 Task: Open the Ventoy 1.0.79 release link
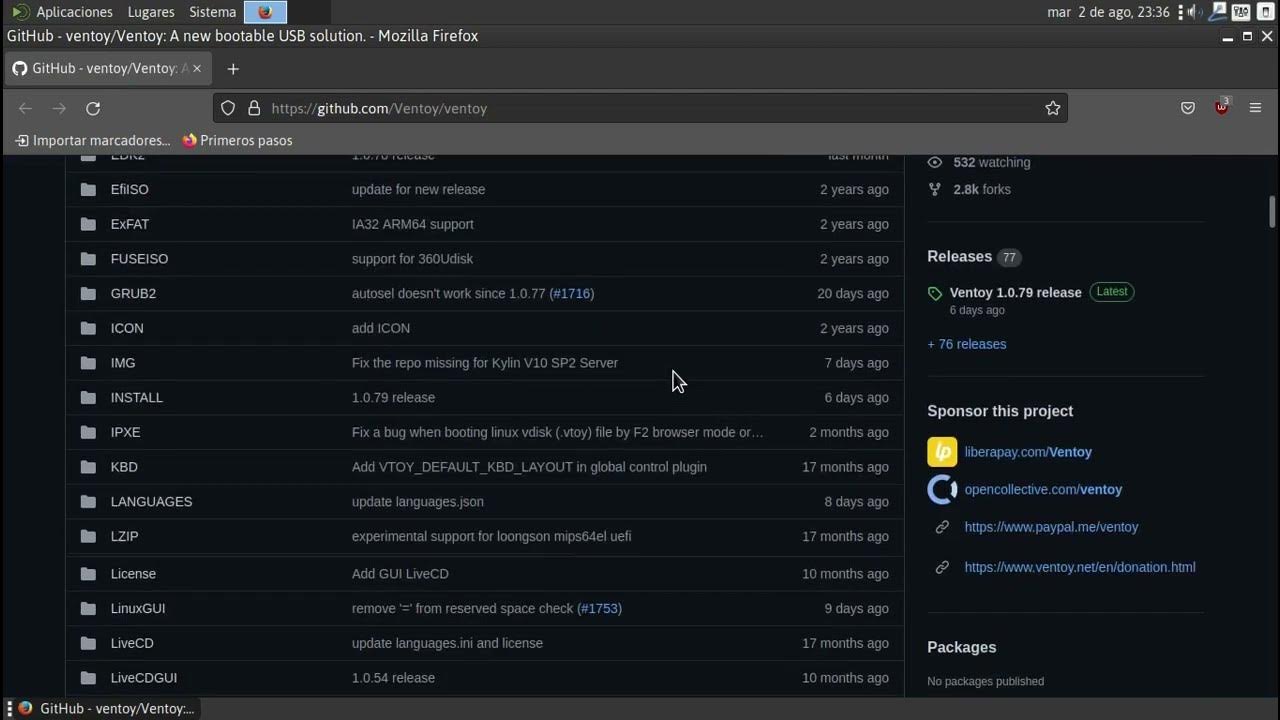pyautogui.click(x=1015, y=293)
